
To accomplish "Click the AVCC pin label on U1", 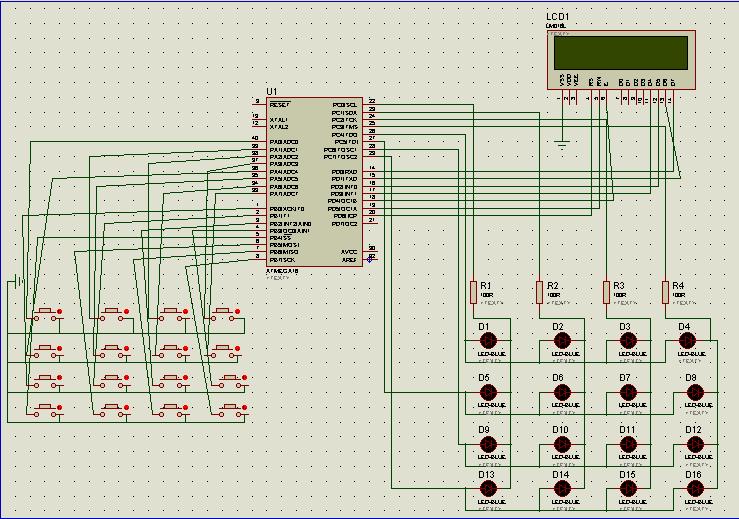I will tap(349, 252).
